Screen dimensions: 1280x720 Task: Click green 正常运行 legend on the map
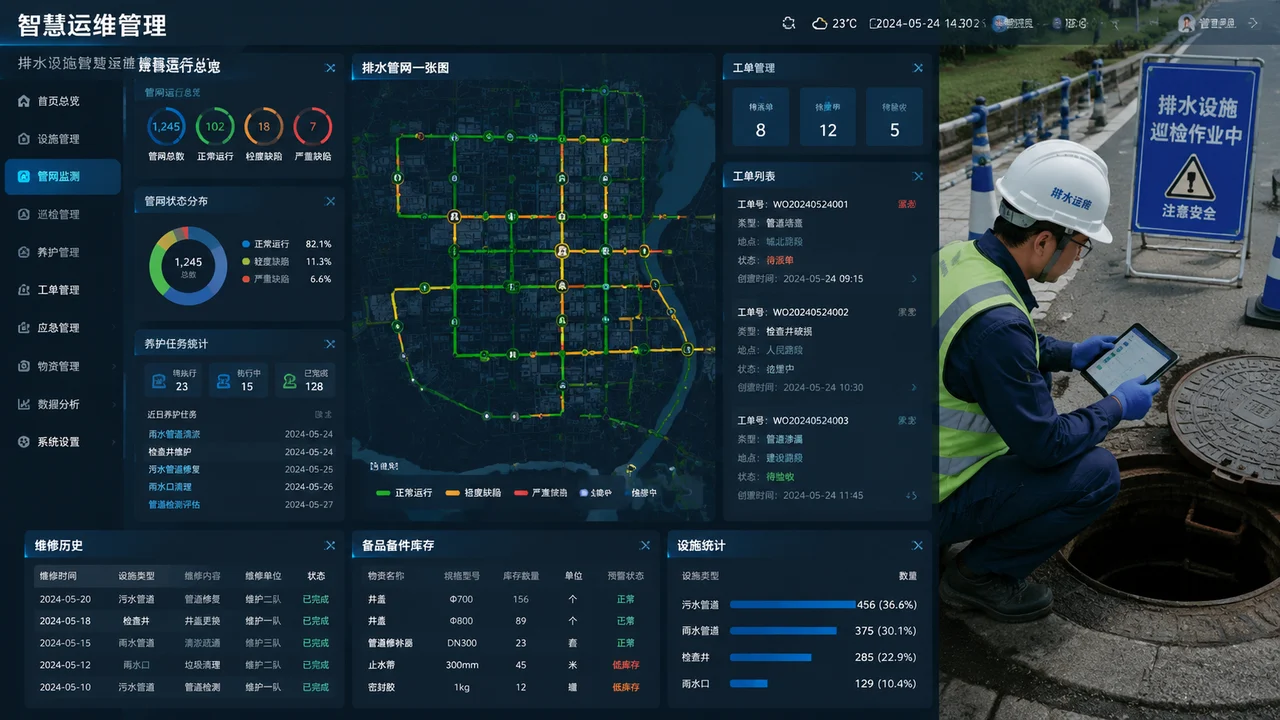[404, 493]
